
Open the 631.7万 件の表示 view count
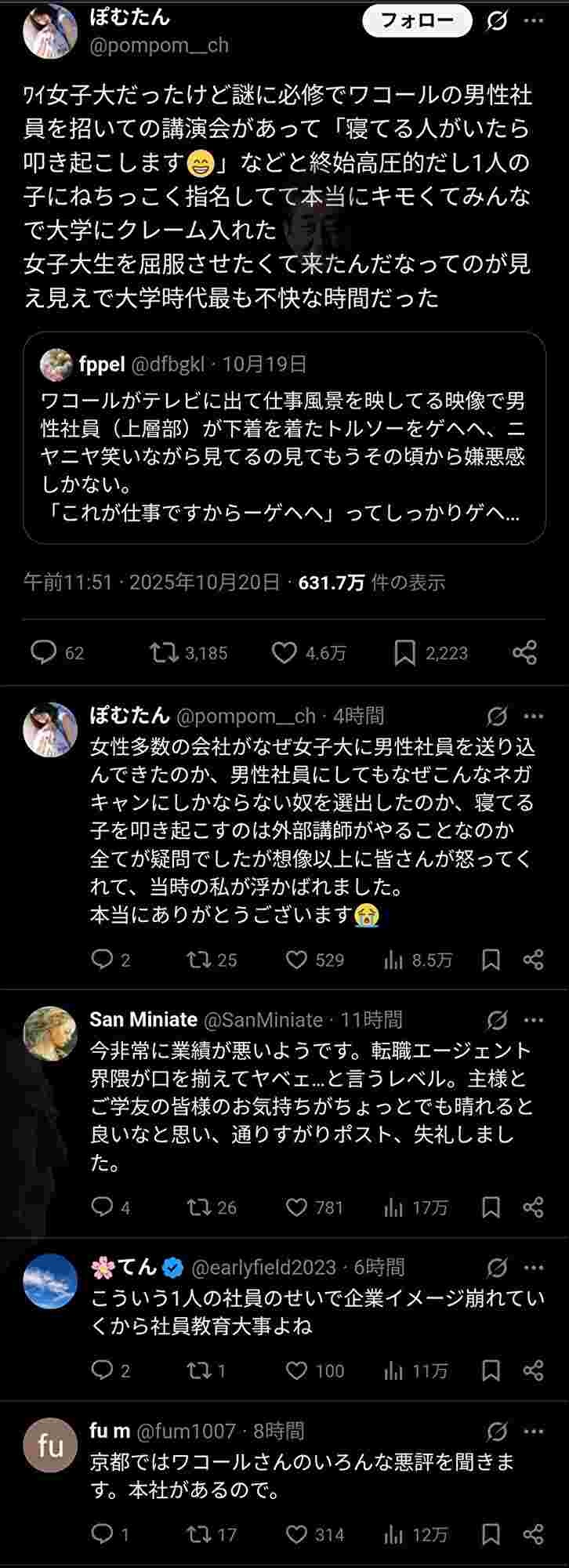pos(371,583)
